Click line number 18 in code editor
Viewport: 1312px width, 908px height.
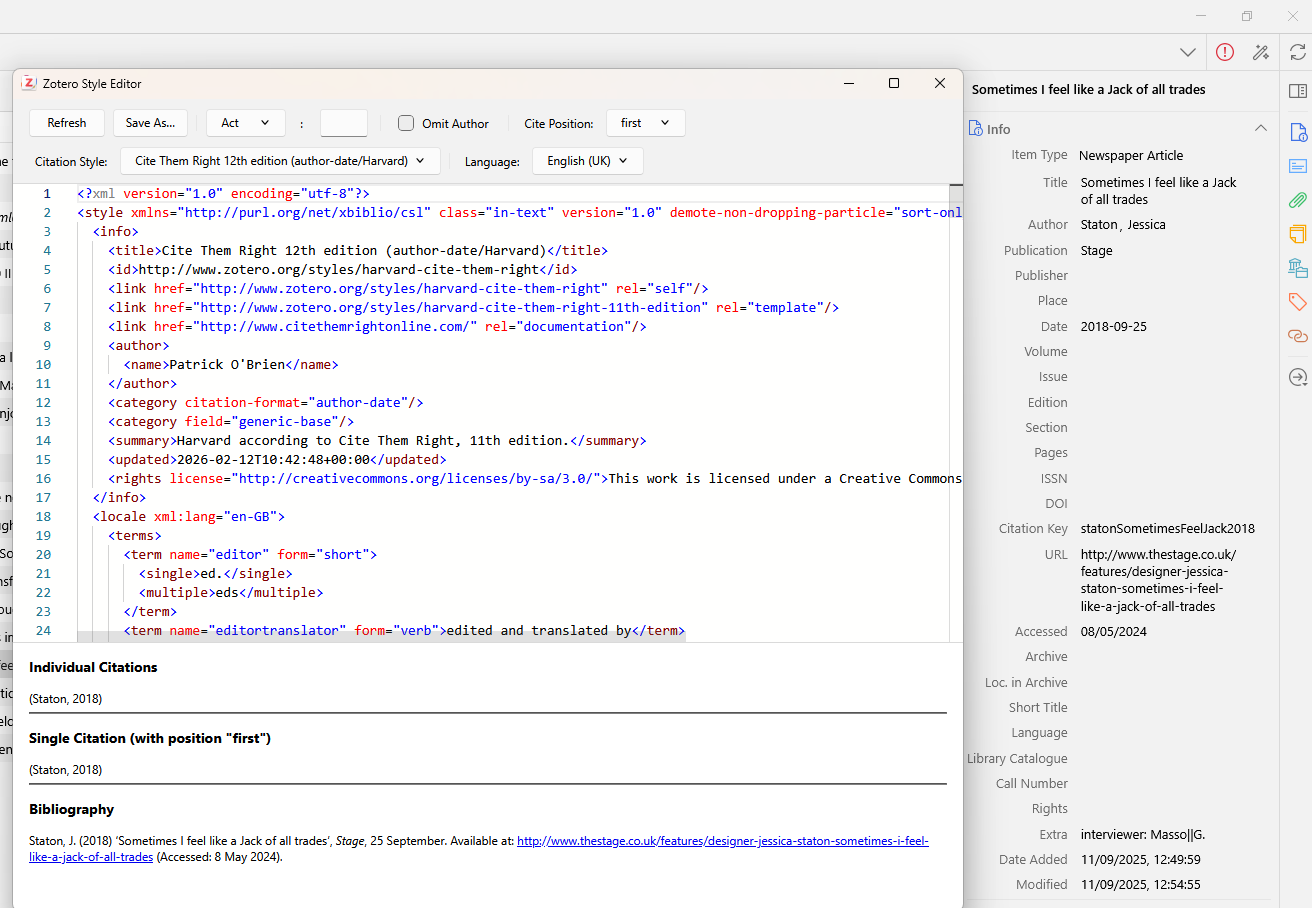pyautogui.click(x=43, y=516)
